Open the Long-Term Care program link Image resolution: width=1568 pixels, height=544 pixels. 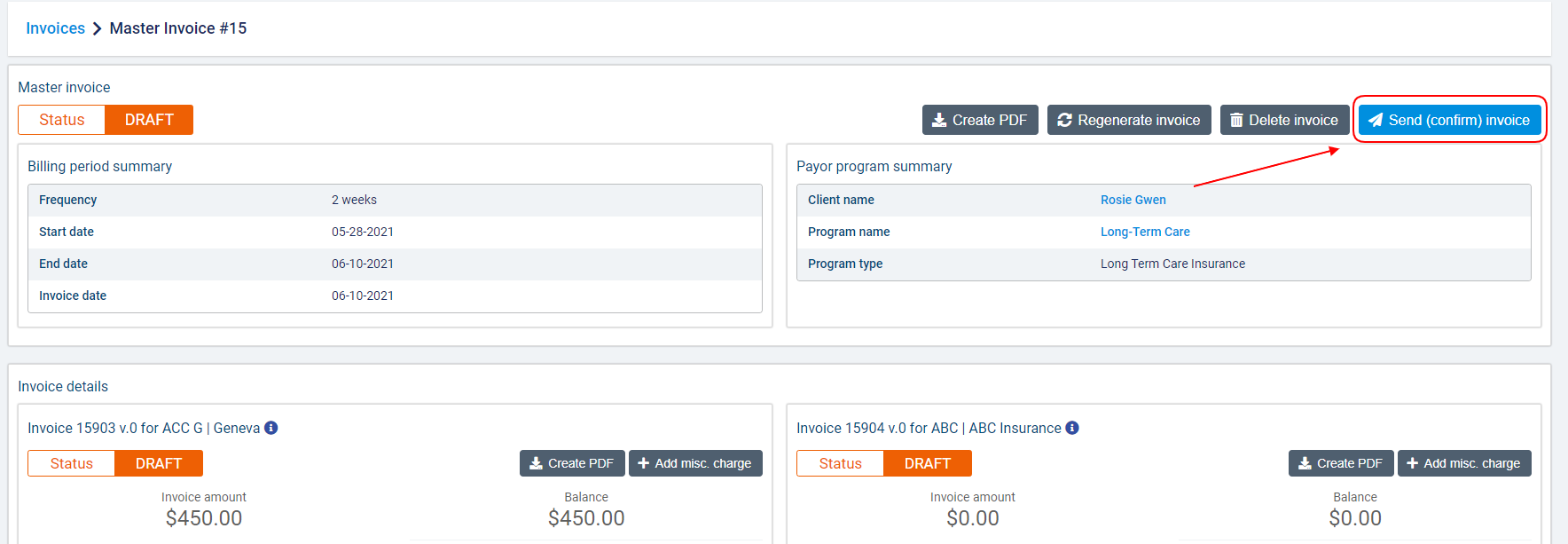[1145, 232]
